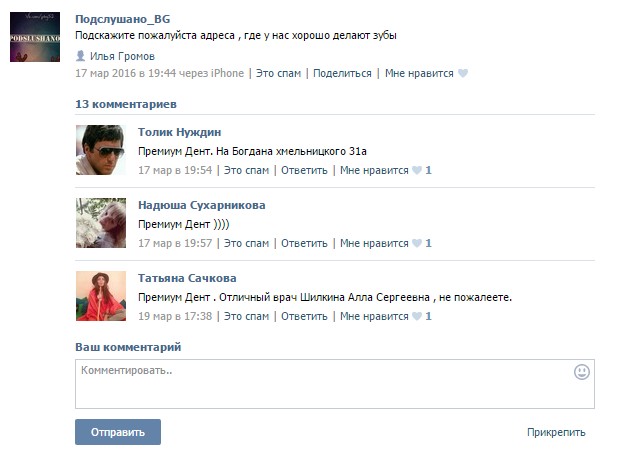
Task: Open Толик Нуждин's profile photo
Action: (101, 150)
